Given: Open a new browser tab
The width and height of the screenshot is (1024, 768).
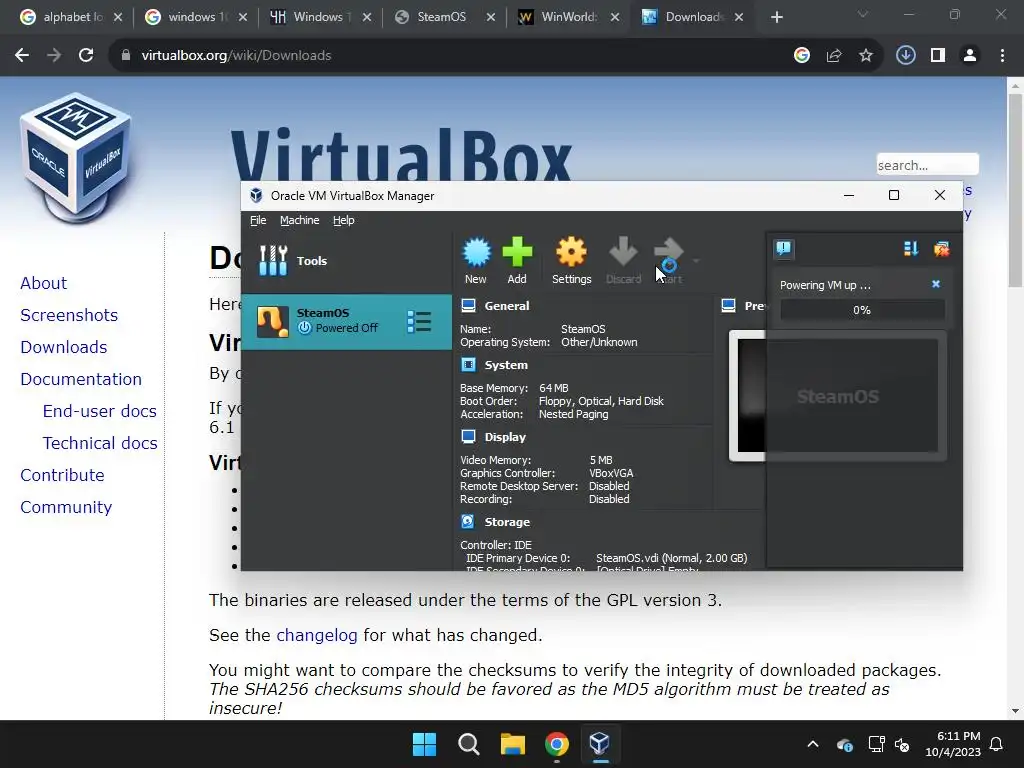Looking at the screenshot, I should (x=776, y=17).
